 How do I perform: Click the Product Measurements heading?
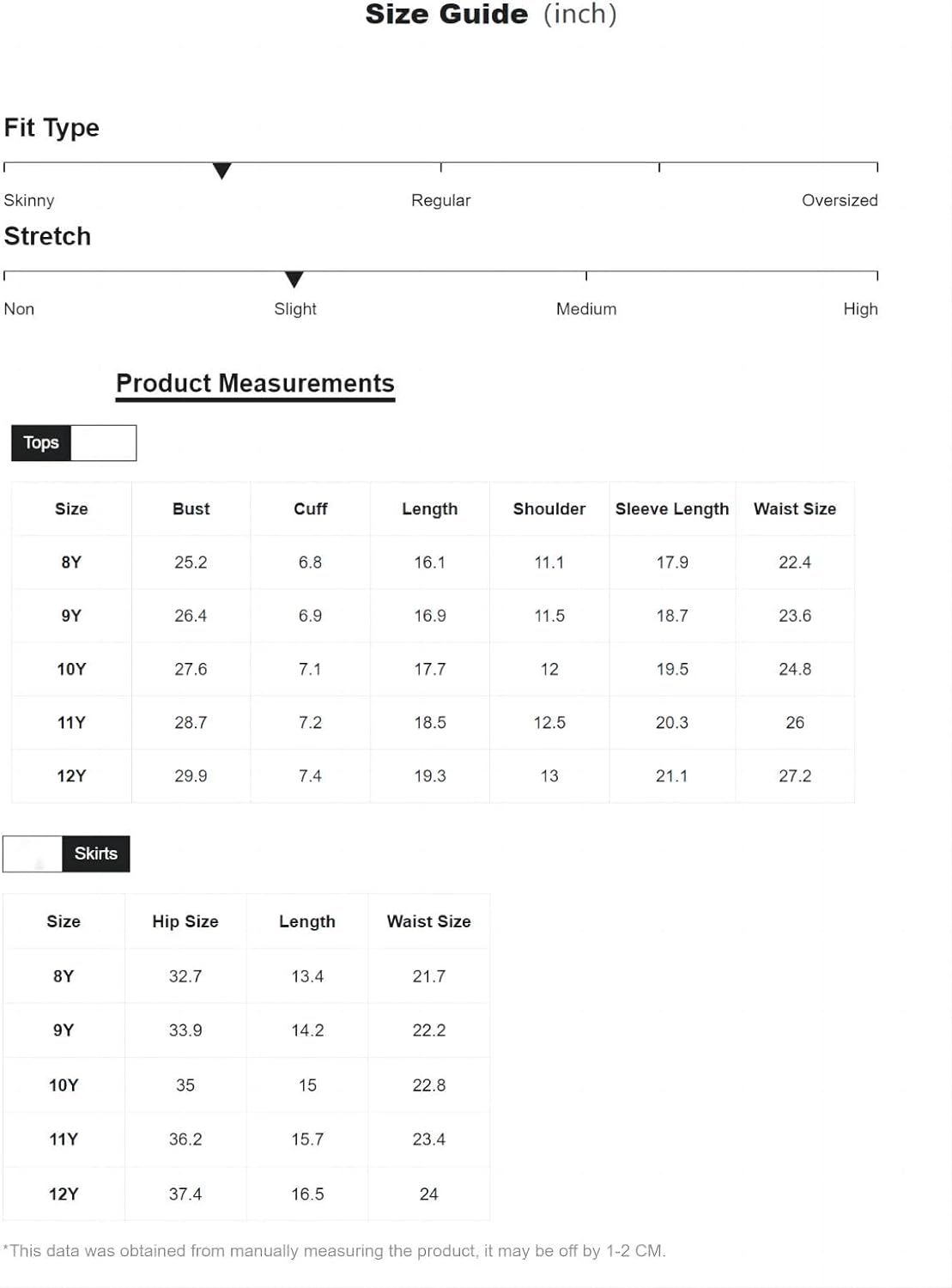(x=255, y=383)
